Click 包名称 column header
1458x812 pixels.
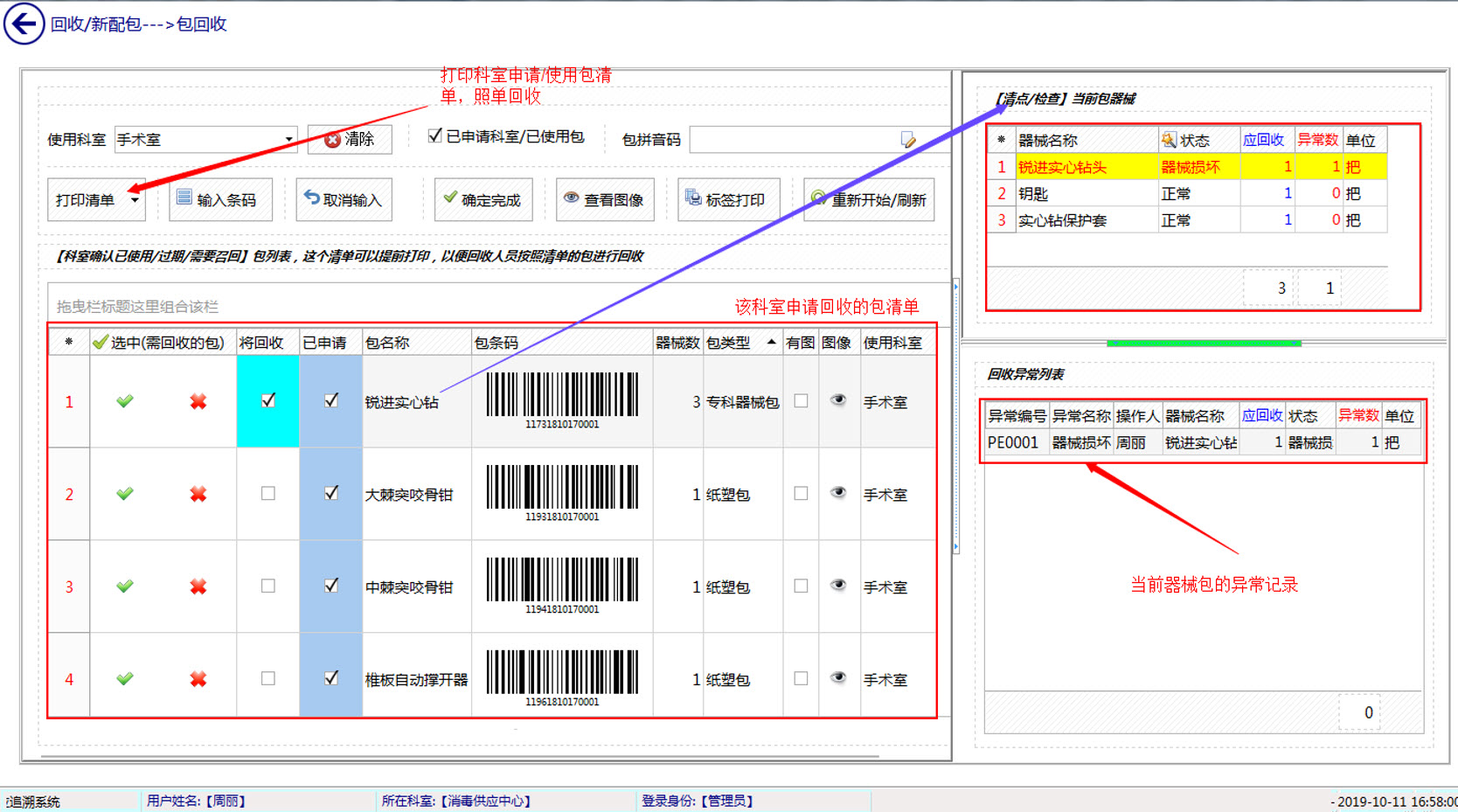point(387,343)
